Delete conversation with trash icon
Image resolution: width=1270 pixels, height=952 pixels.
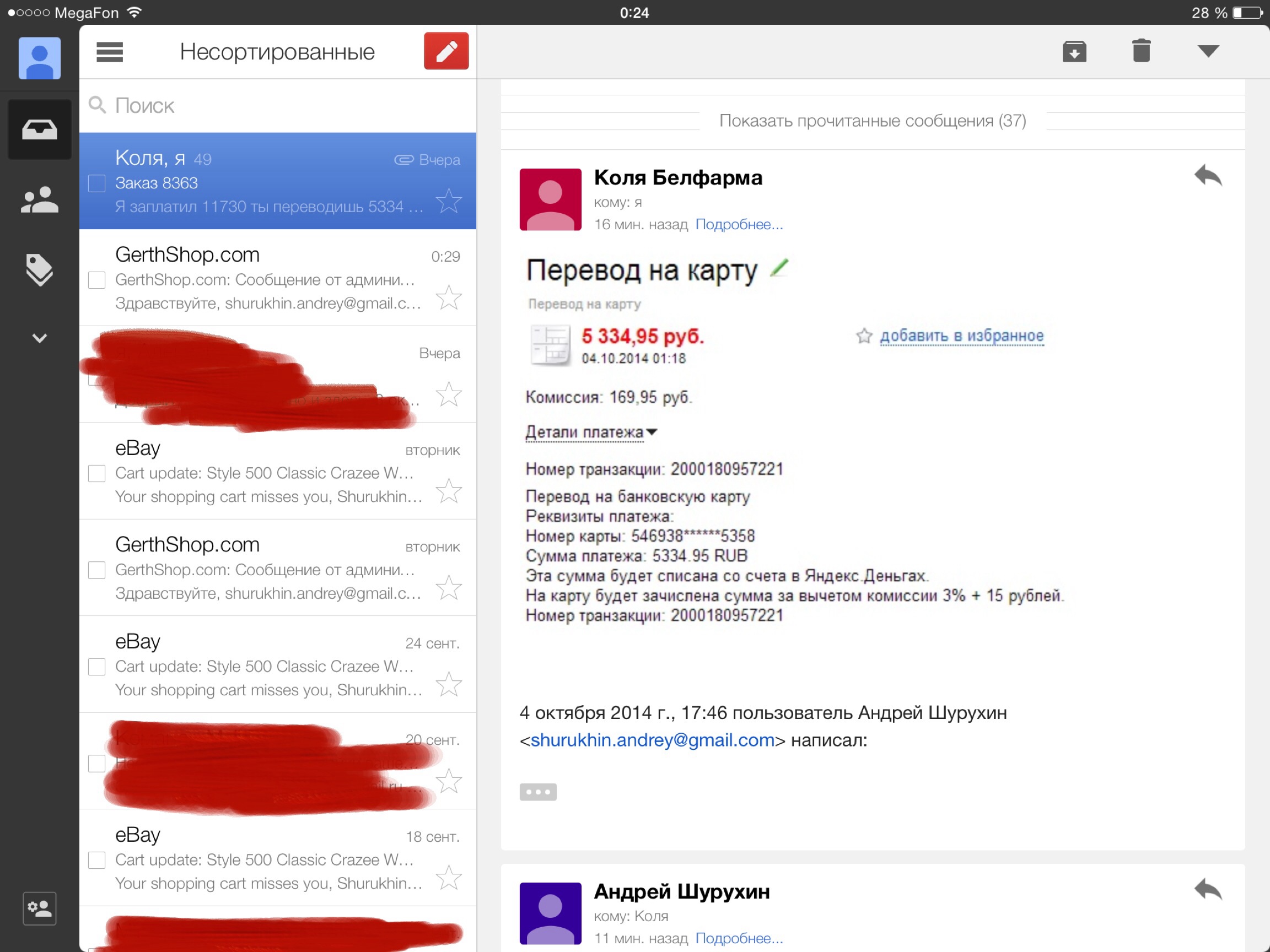(x=1141, y=52)
